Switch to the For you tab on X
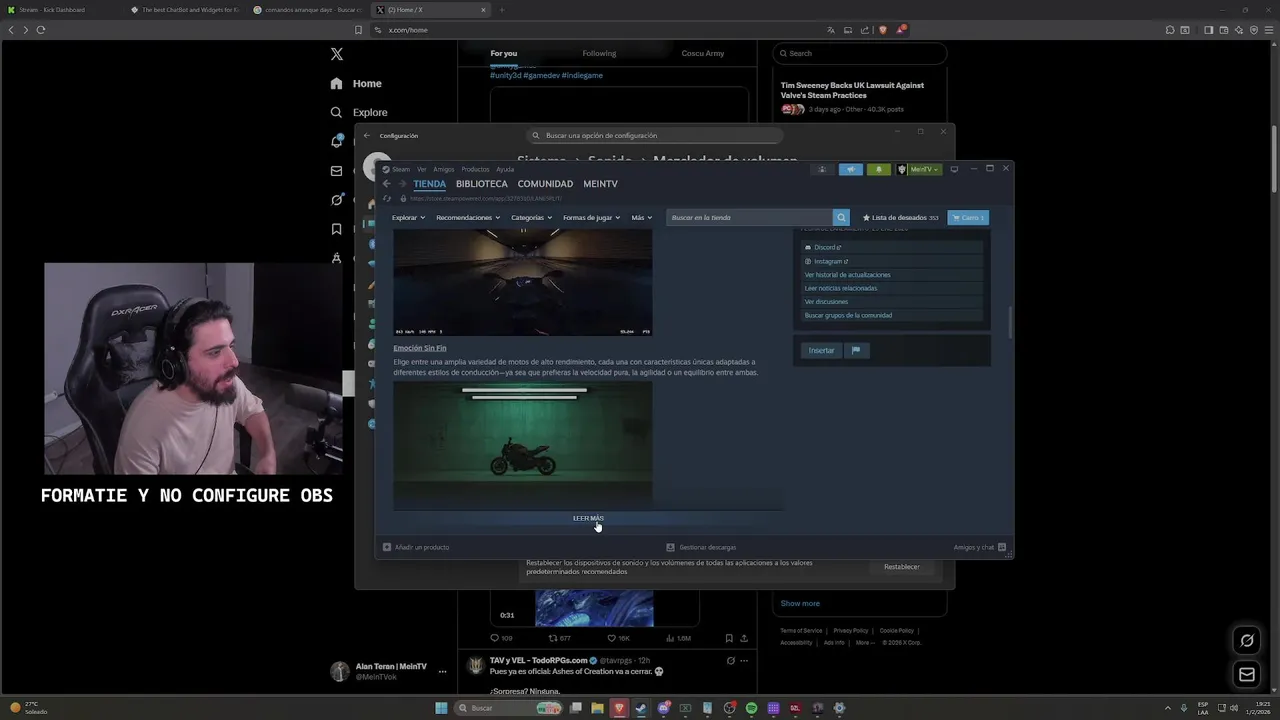Screen dimensions: 1280x720 [504, 53]
